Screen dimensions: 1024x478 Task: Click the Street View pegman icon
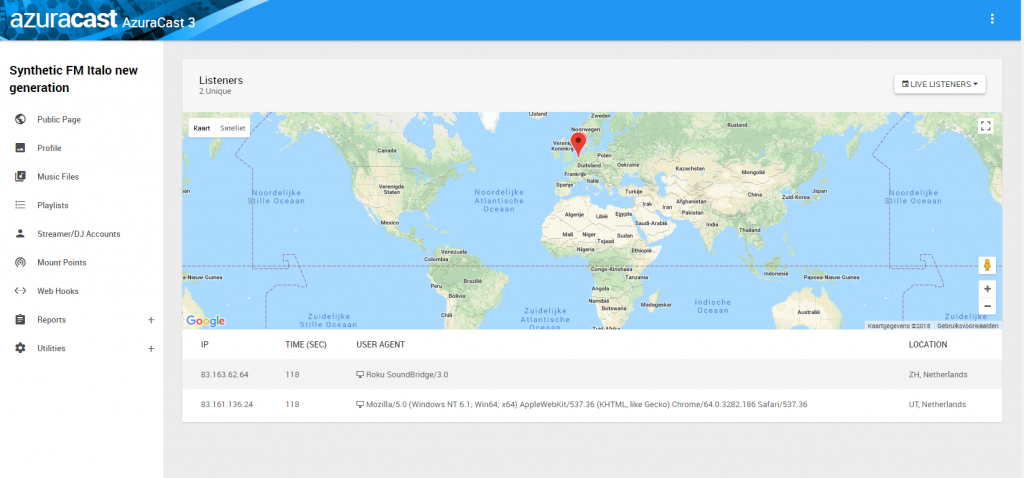click(987, 265)
